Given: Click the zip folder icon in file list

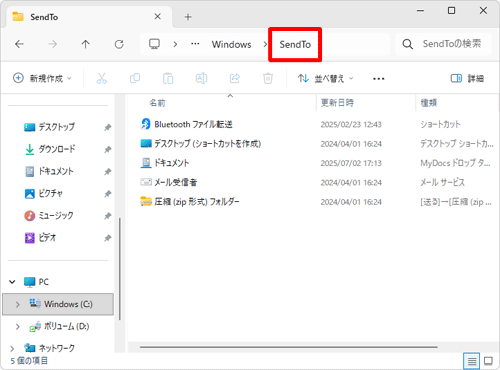Looking at the screenshot, I should click(146, 201).
